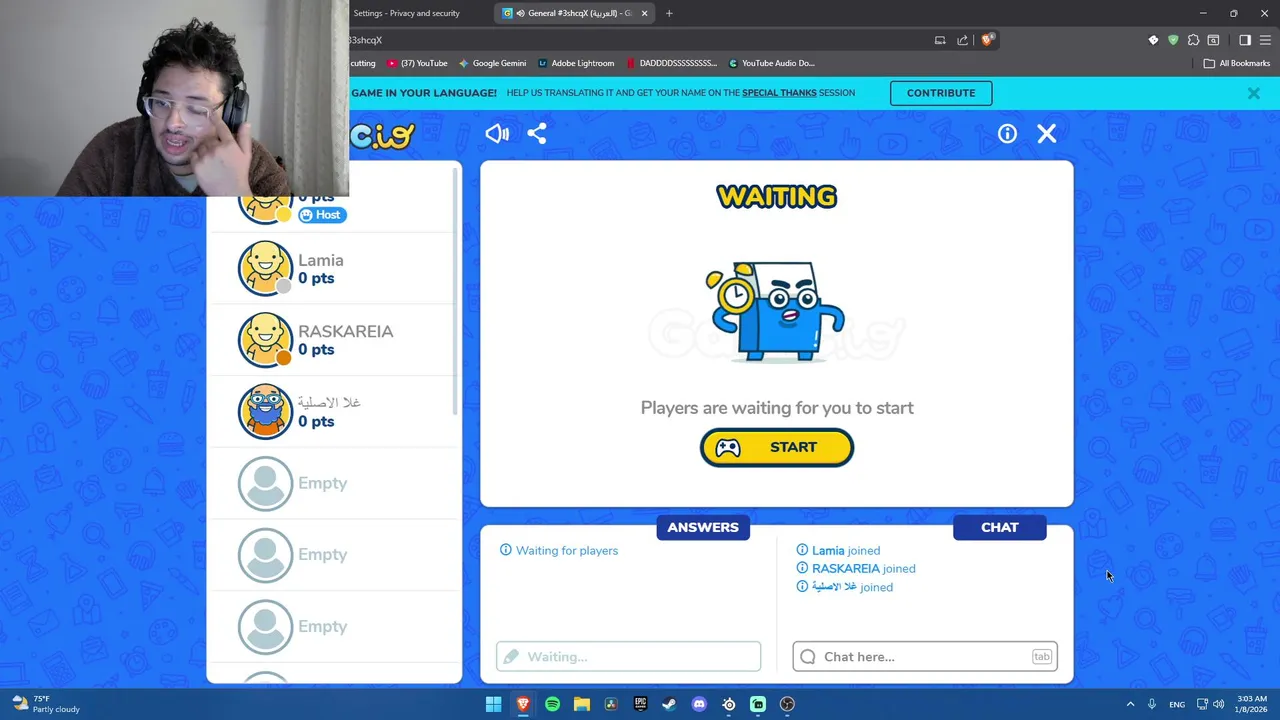Screen dimensions: 1280x720
Task: Open the SPECIAL THANKS link
Action: 779,93
